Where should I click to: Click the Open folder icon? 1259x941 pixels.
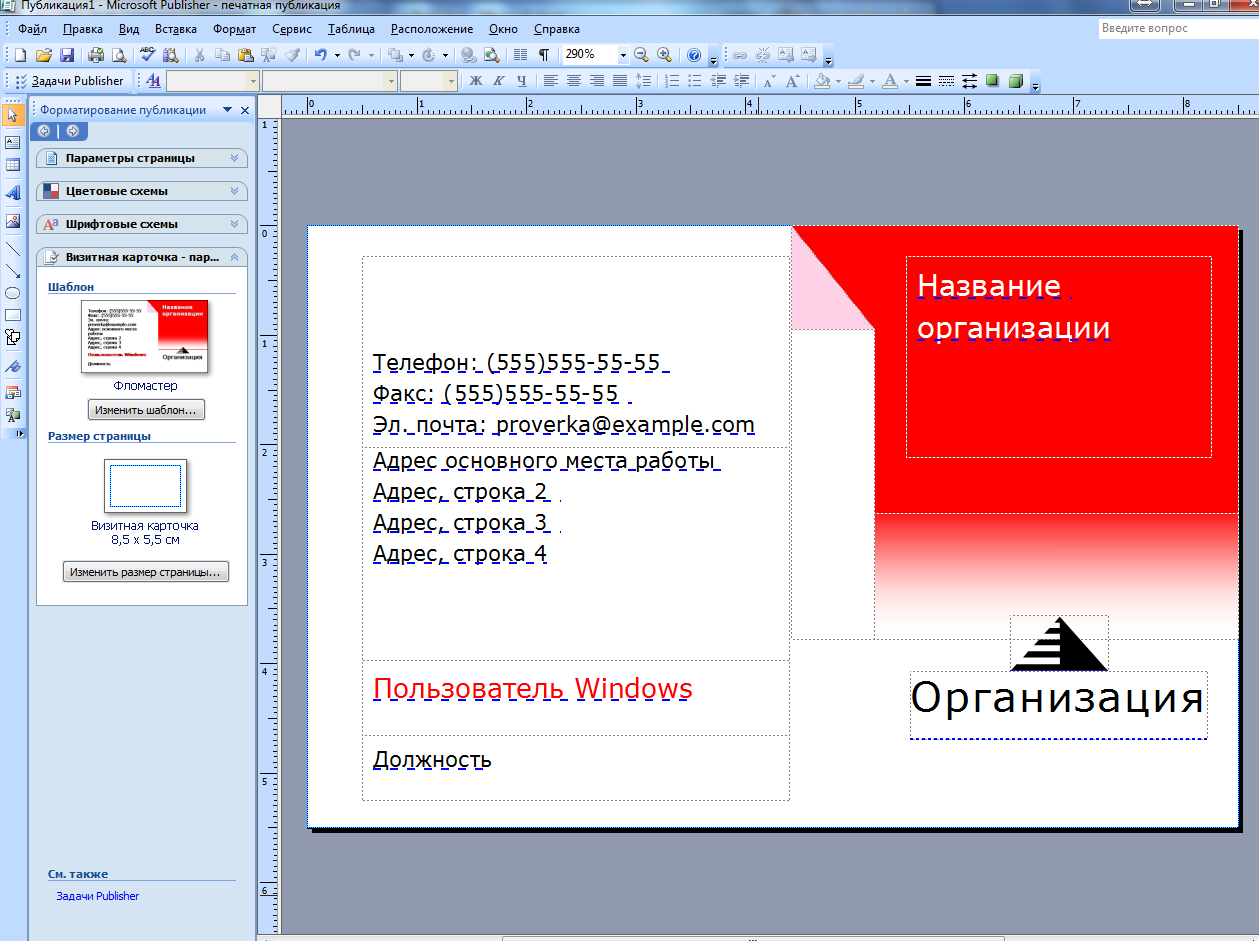point(43,55)
